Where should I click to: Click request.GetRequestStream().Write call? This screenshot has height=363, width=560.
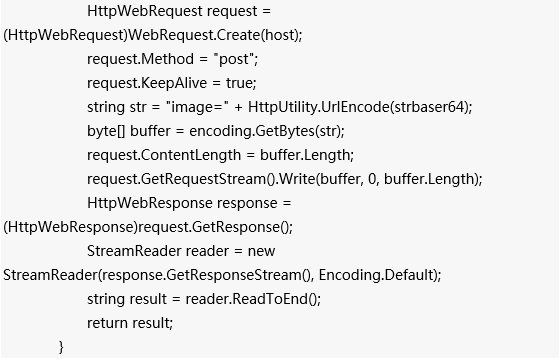(x=285, y=179)
